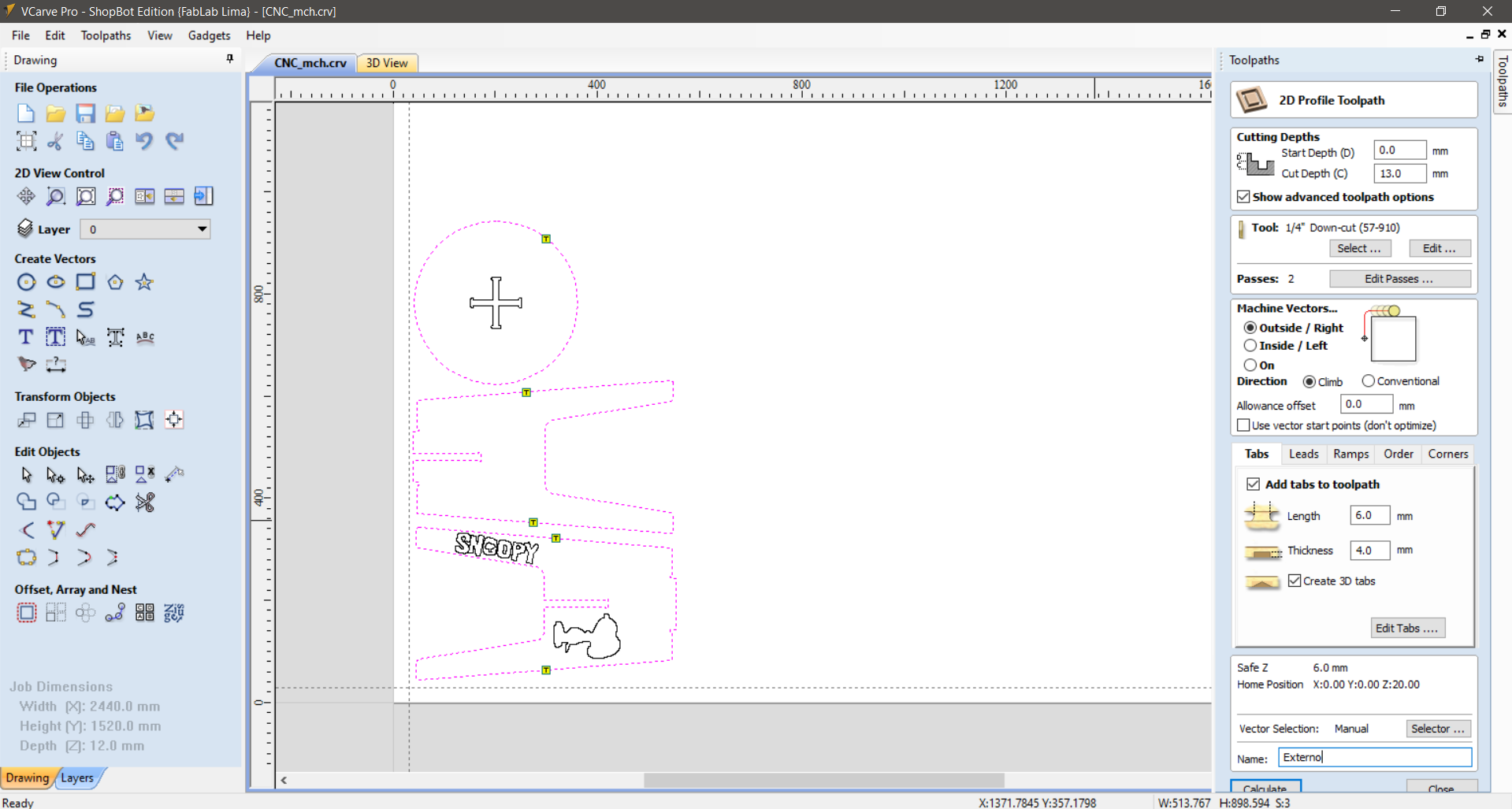This screenshot has height=809, width=1512.
Task: Open the File menu
Action: [20, 35]
